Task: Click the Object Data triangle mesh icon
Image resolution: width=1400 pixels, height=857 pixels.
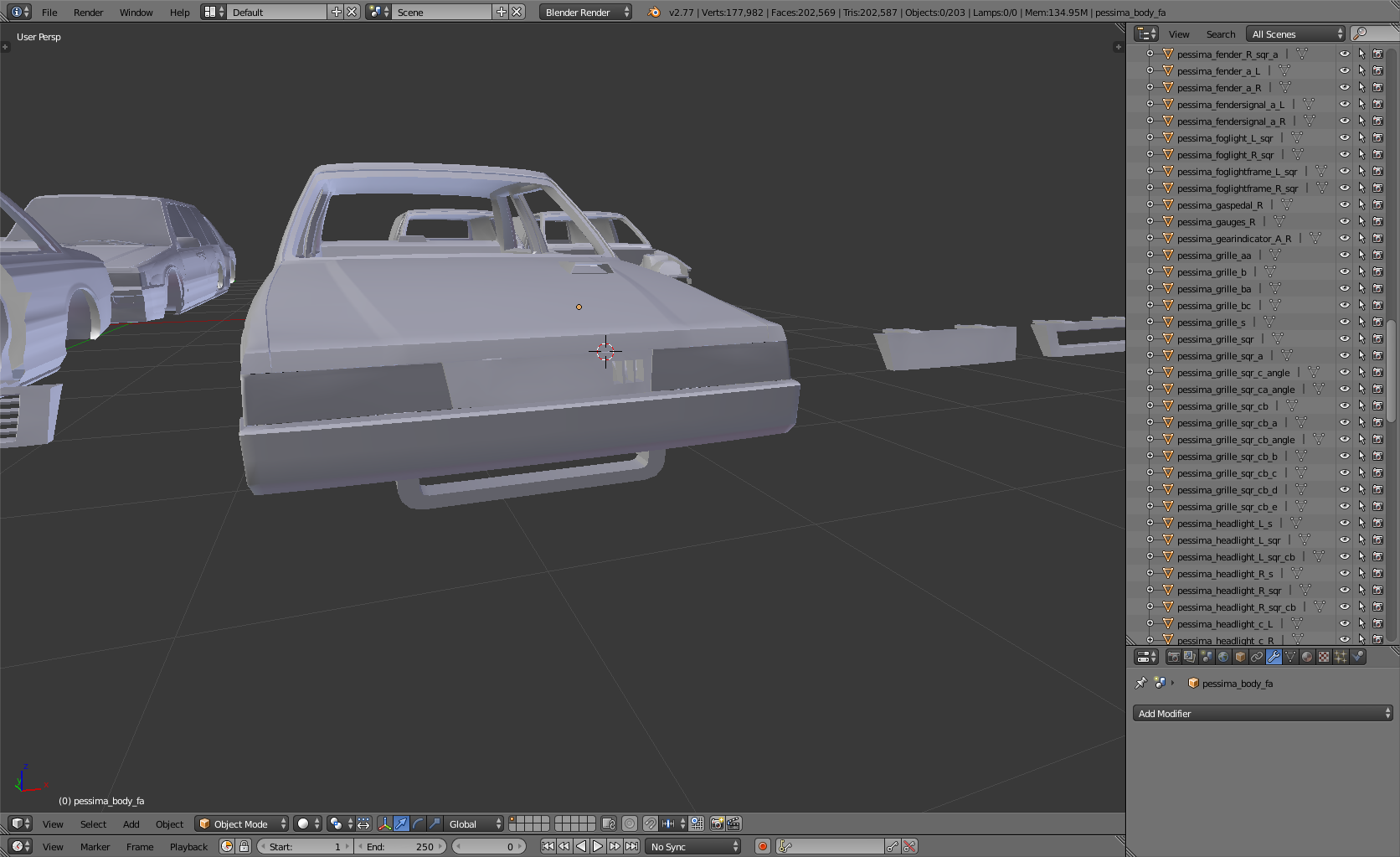Action: (x=1290, y=658)
